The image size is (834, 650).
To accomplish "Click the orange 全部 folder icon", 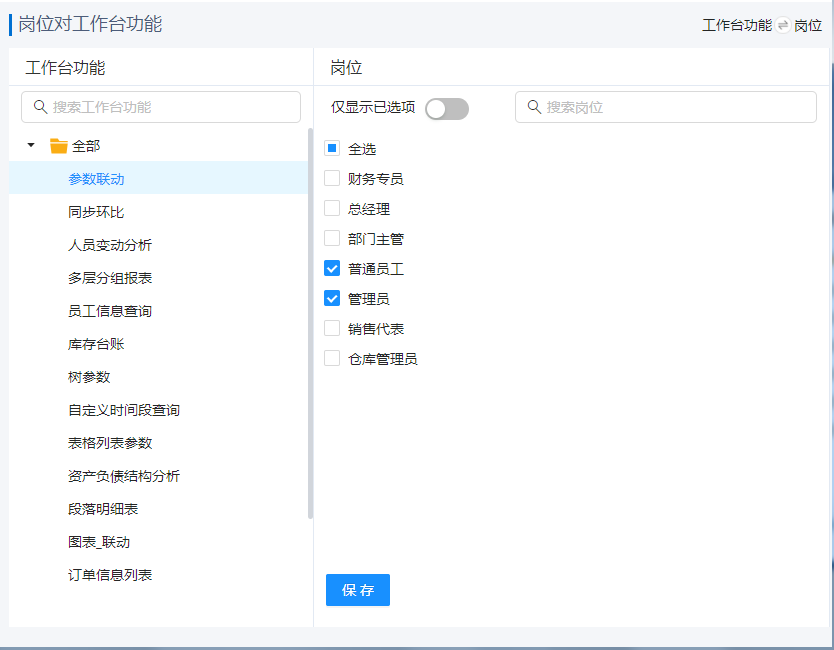I will coord(59,146).
